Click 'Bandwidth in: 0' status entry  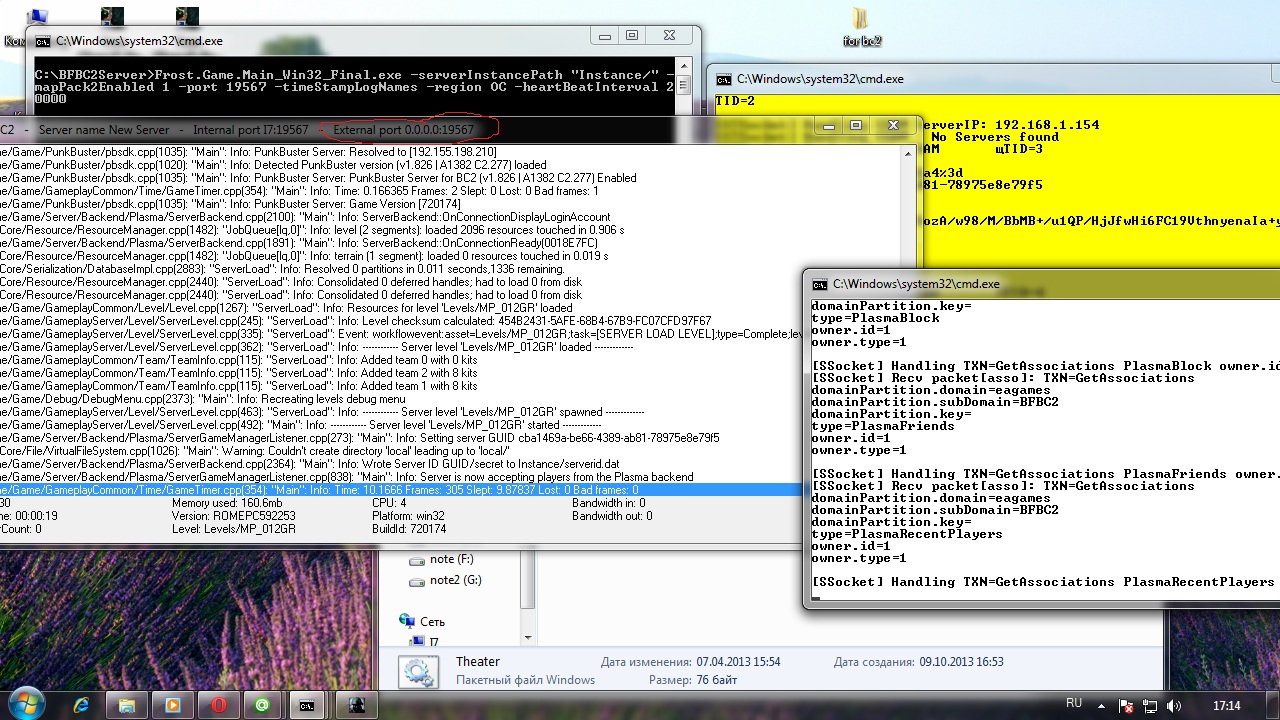tap(609, 504)
